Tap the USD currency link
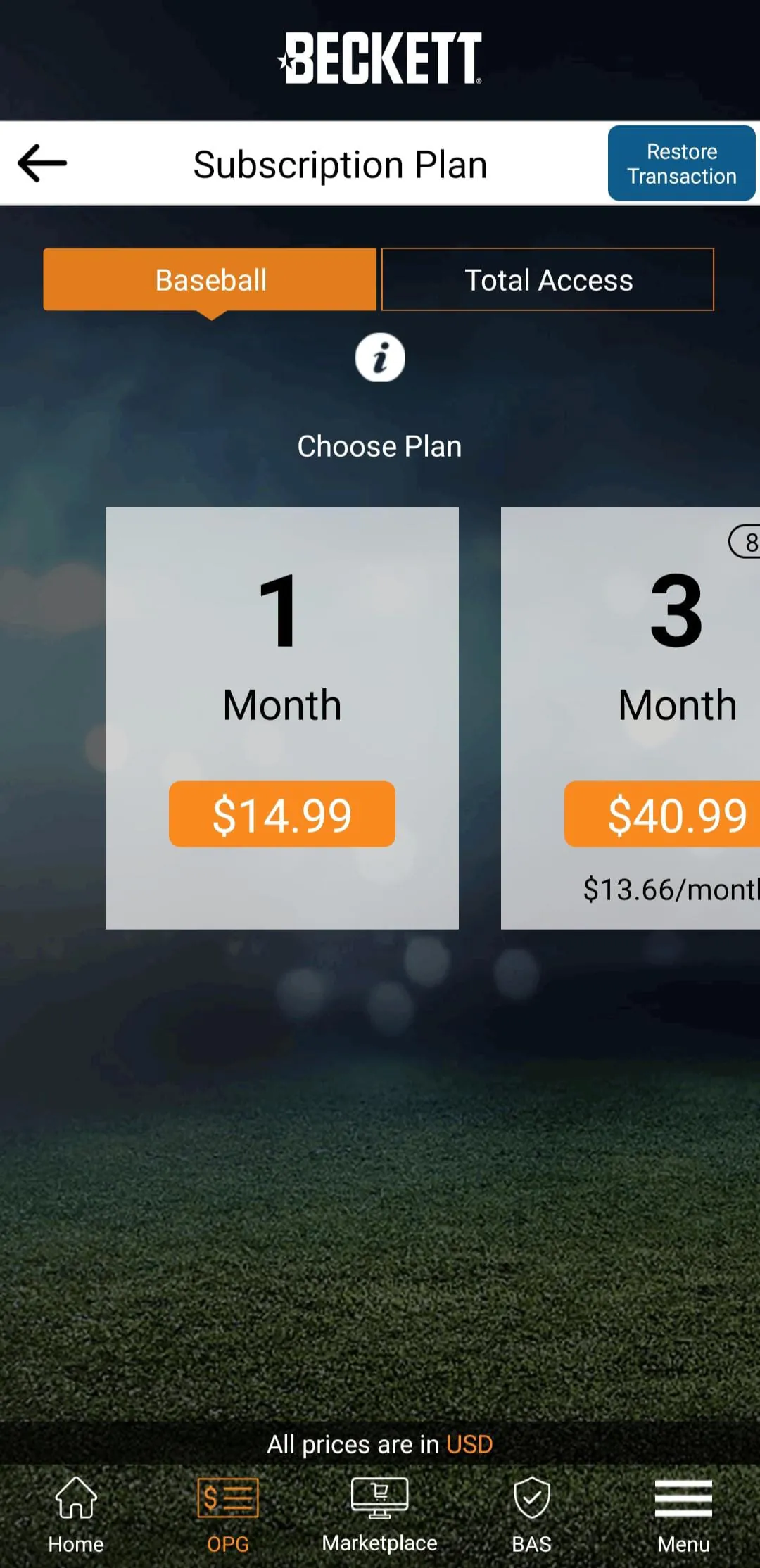The height and width of the screenshot is (1568, 760). (x=470, y=1444)
